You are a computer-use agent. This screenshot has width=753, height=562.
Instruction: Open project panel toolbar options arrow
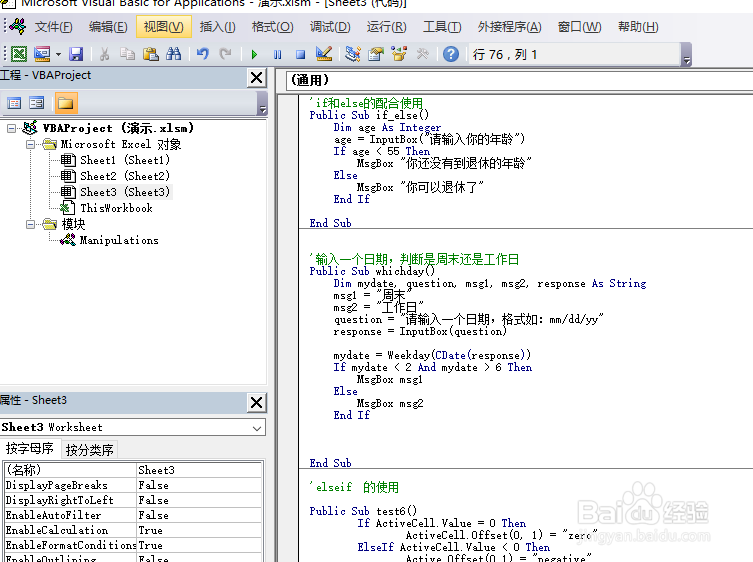(262, 104)
